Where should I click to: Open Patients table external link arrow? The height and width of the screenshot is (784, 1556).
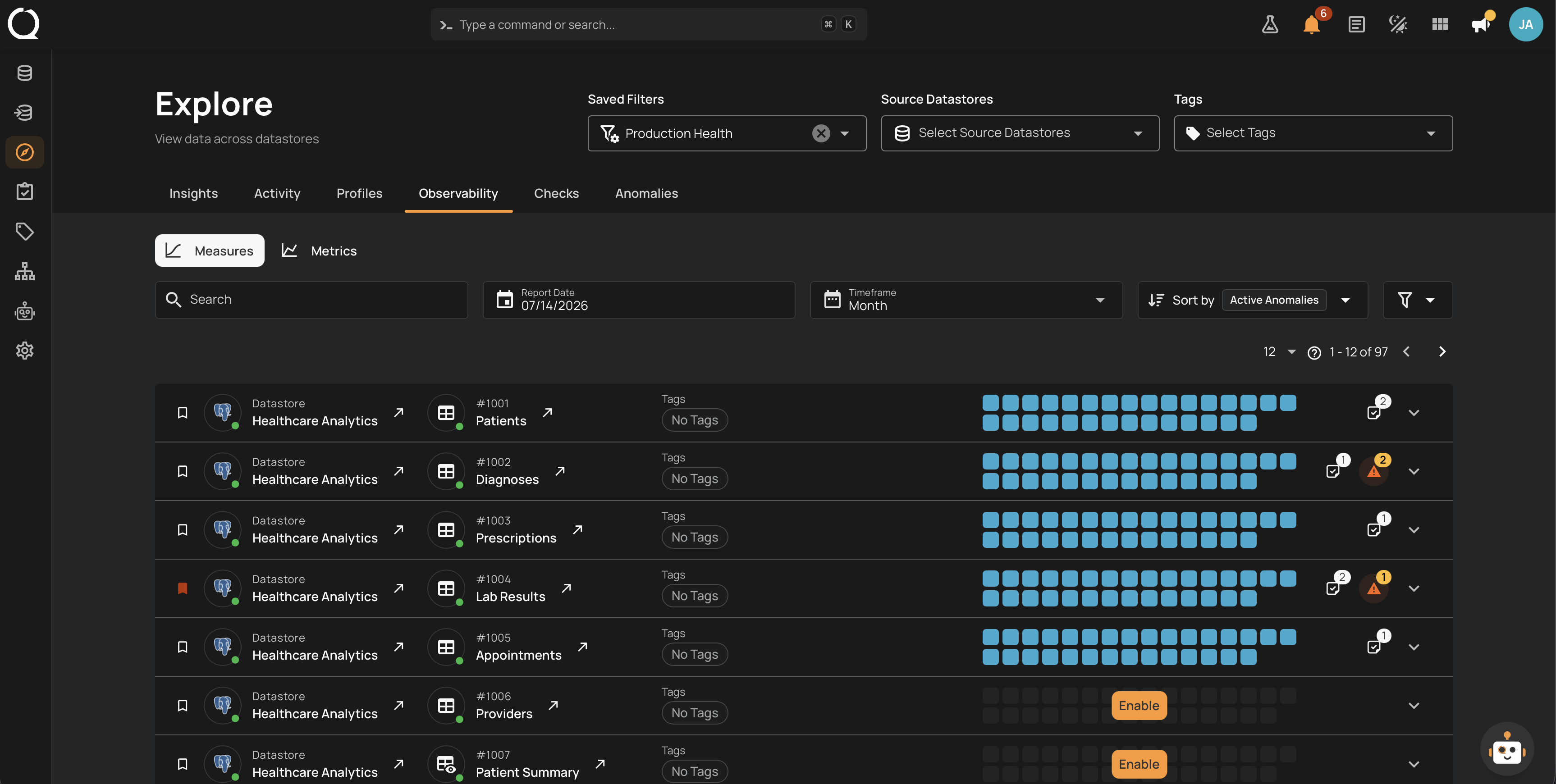tap(547, 413)
